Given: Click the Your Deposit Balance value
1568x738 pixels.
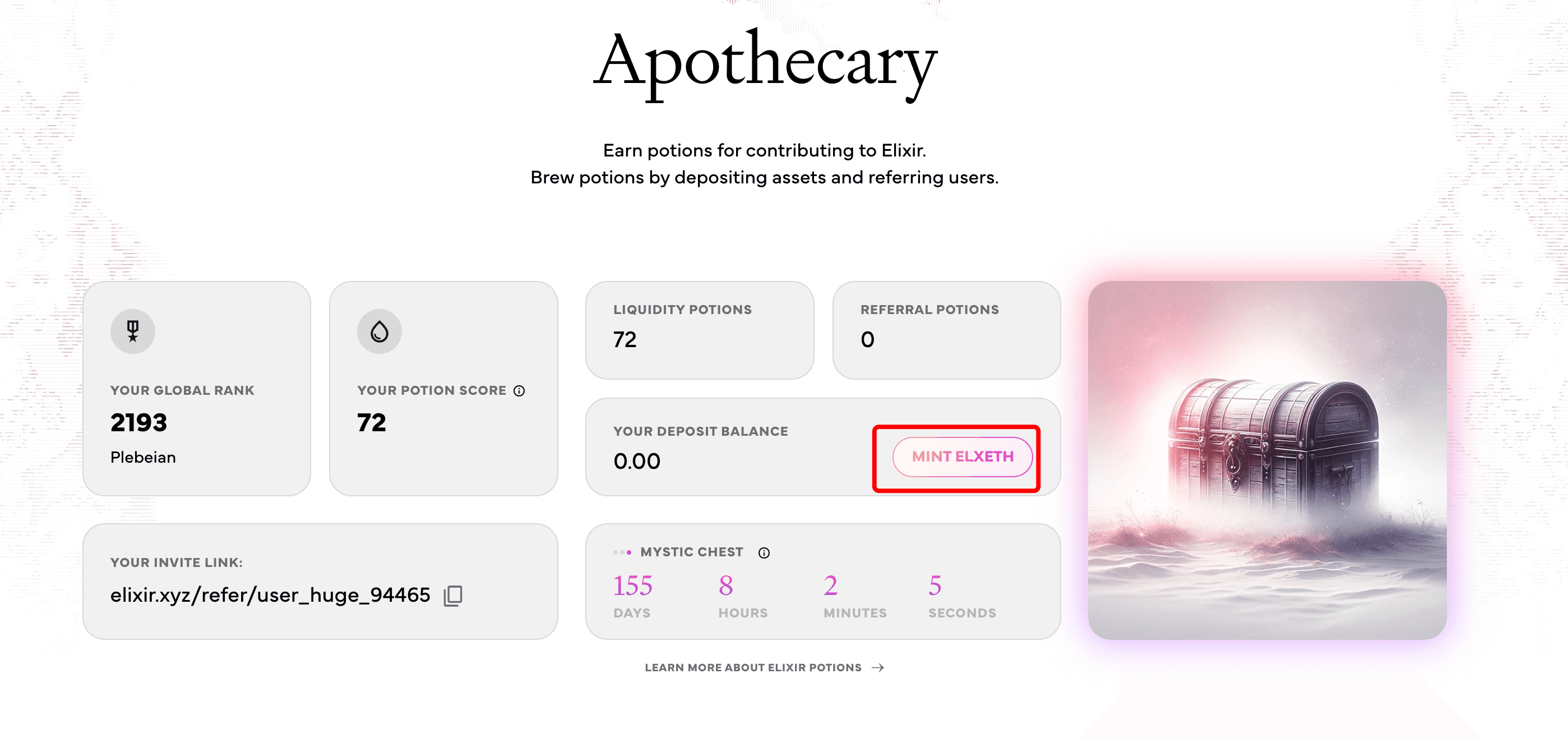Looking at the screenshot, I should point(637,461).
